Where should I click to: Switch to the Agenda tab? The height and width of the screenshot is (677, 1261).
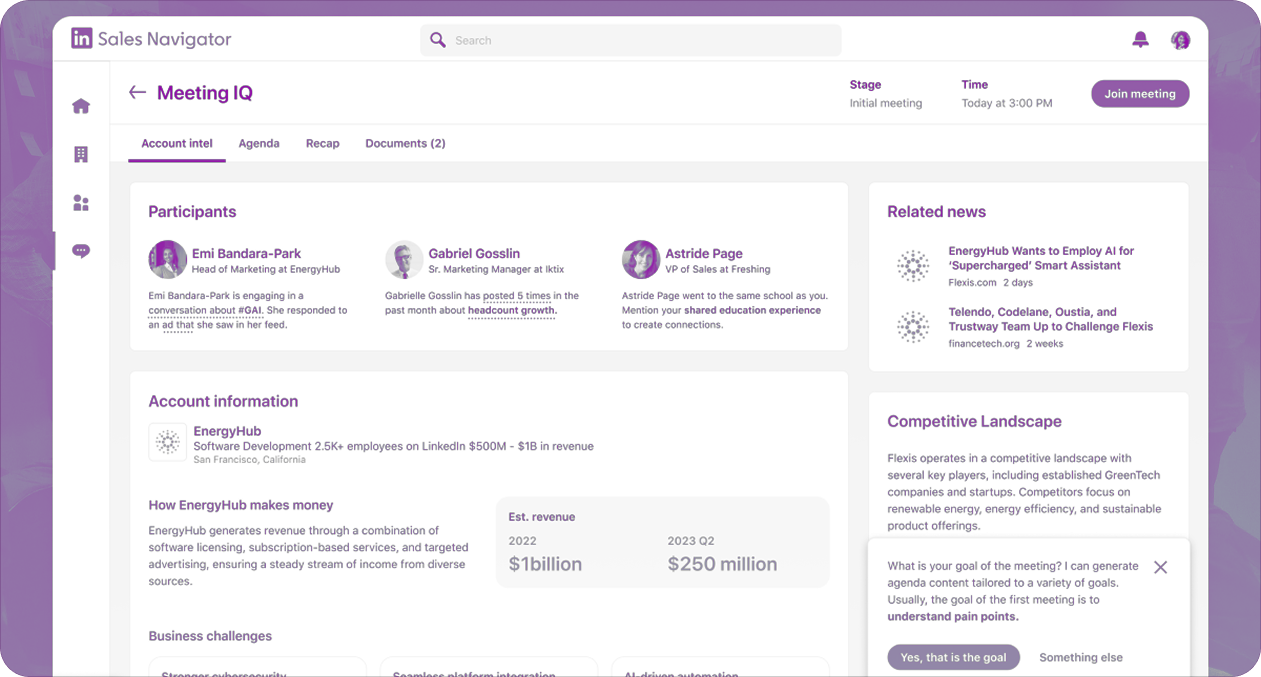pos(259,143)
